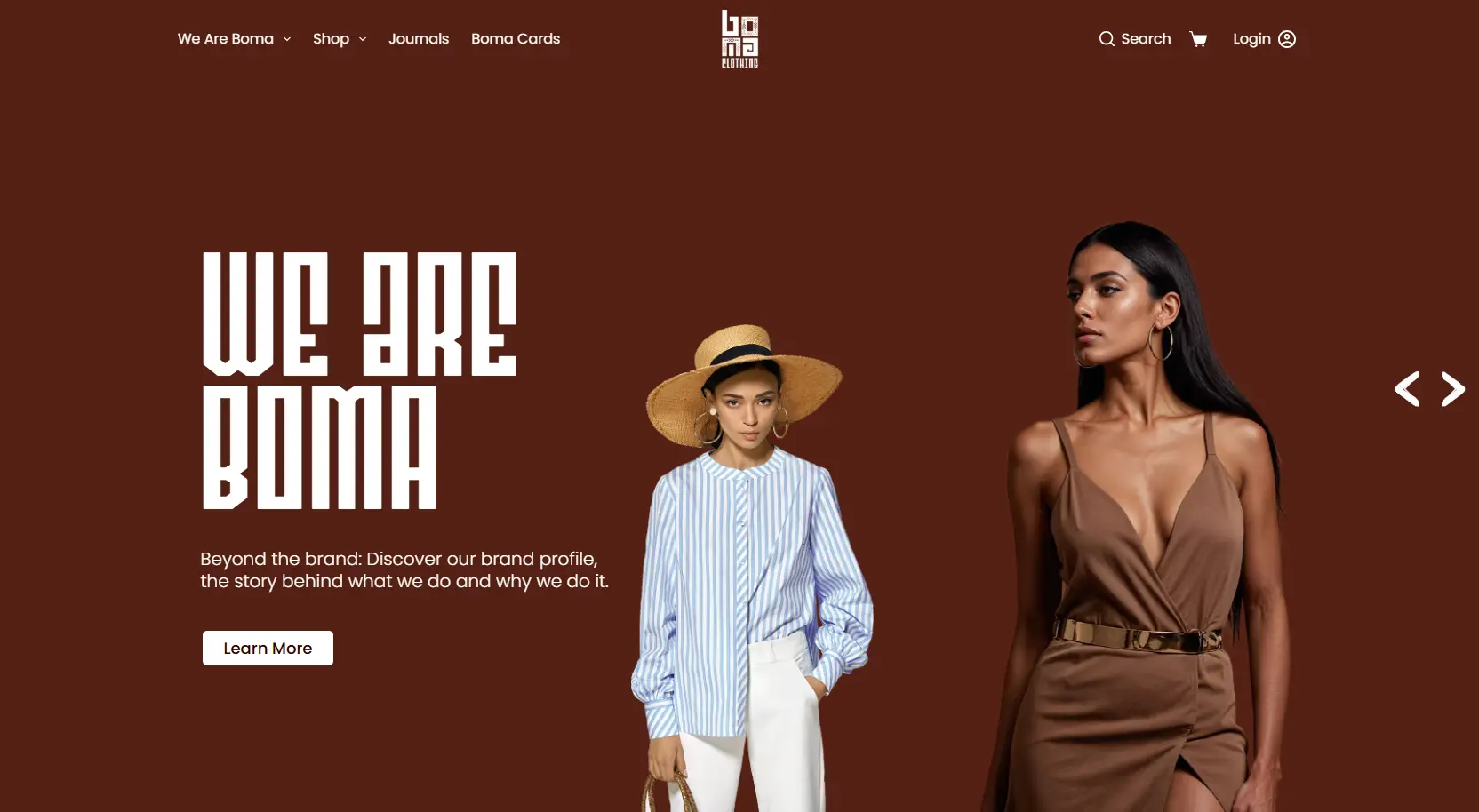1479x812 pixels.
Task: Click the user profile icon
Action: coord(1287,39)
